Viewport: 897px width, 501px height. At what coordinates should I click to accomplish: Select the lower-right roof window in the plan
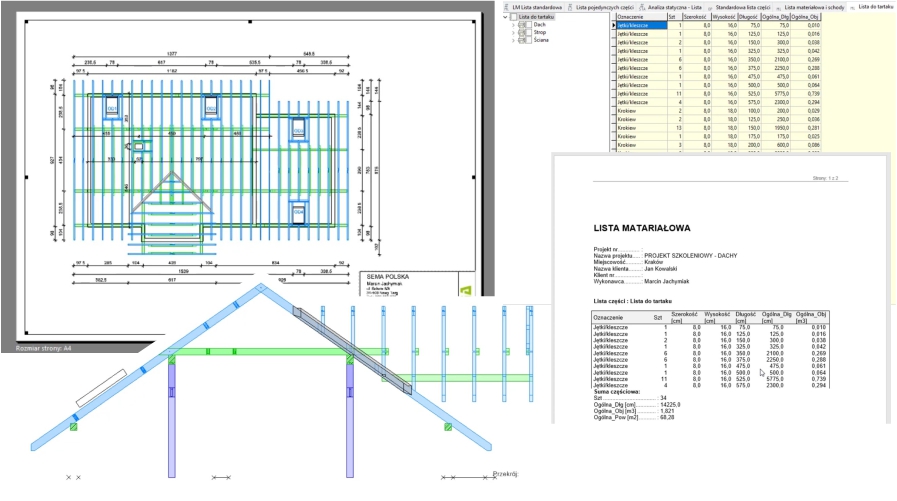coord(298,212)
